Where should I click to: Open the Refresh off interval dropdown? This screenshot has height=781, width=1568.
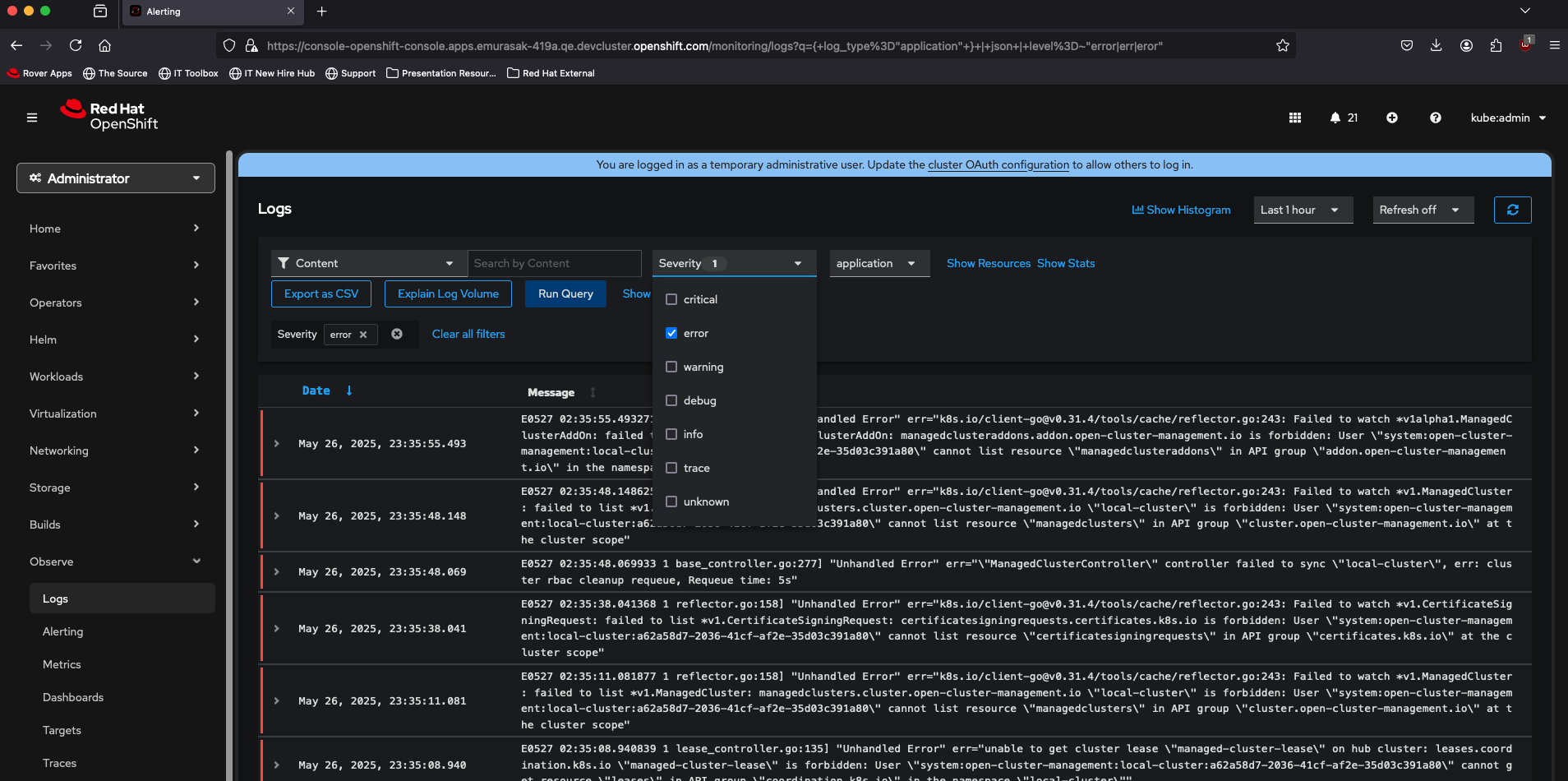(1423, 210)
